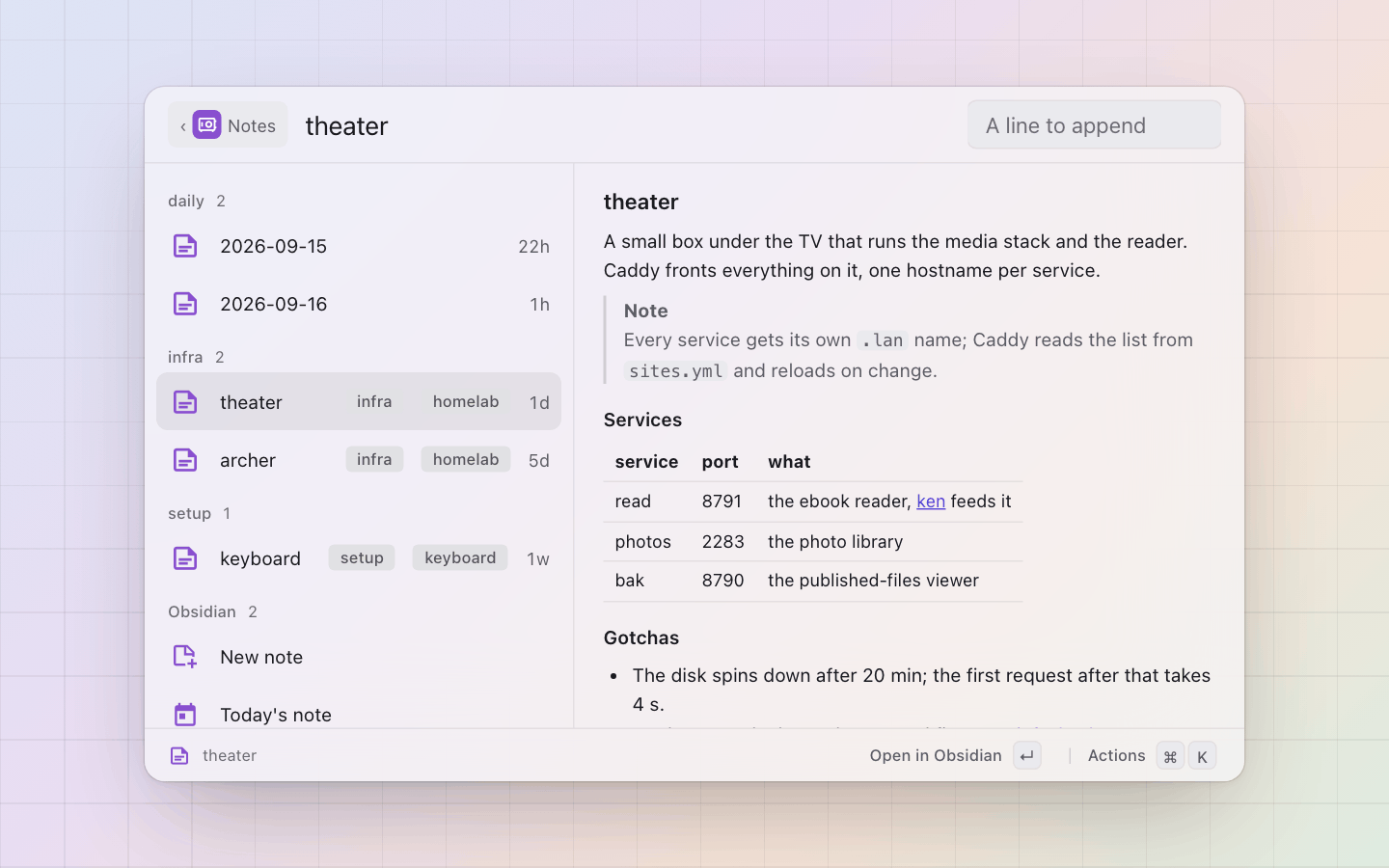Click the port value 8790
The image size is (1389, 868).
(723, 581)
